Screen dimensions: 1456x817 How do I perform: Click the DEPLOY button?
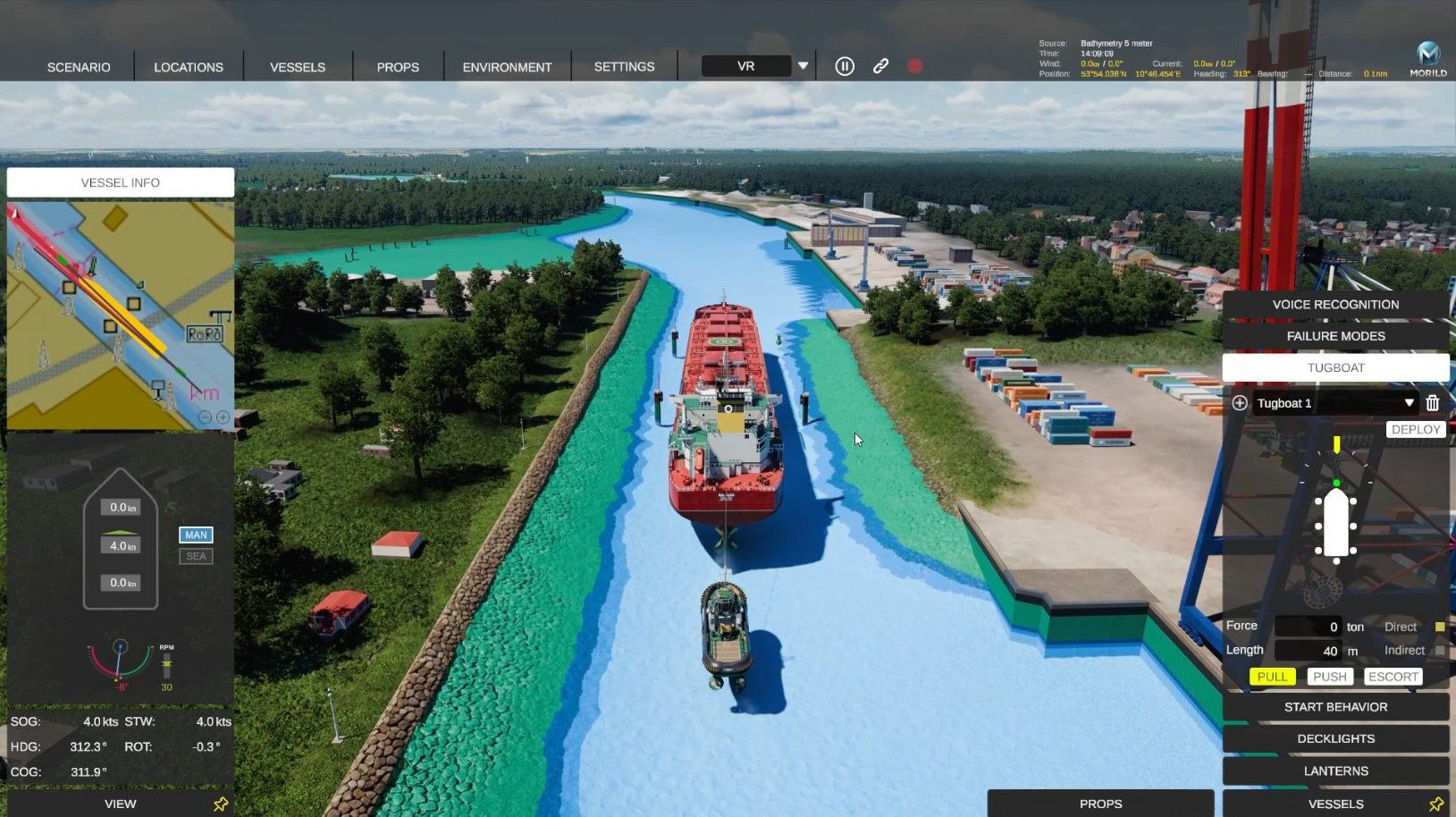(1416, 429)
